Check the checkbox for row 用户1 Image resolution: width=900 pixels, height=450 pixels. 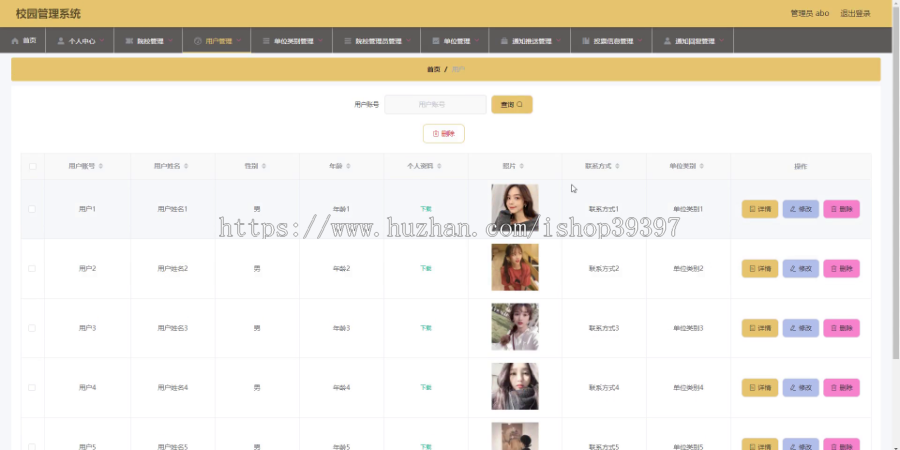click(32, 209)
